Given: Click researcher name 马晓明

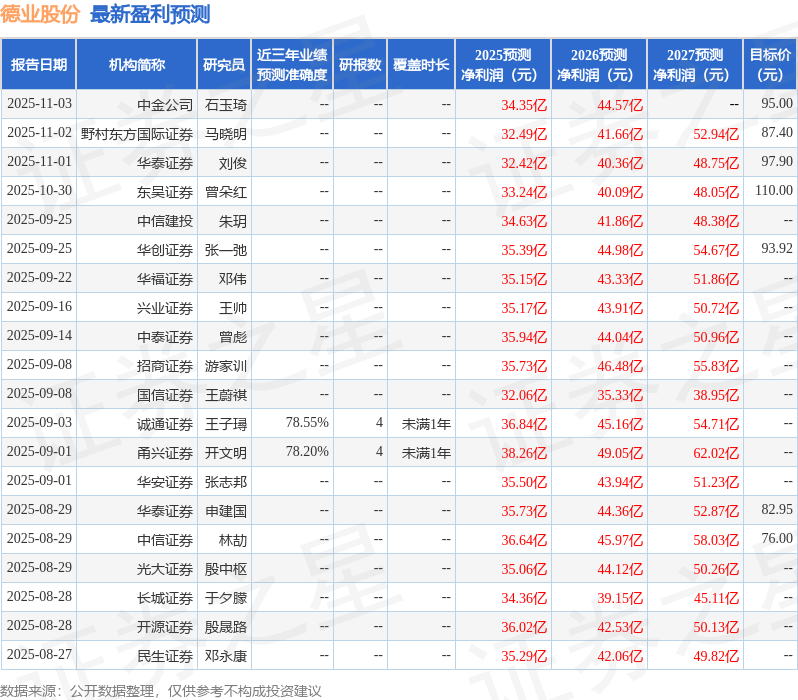Looking at the screenshot, I should (226, 134).
